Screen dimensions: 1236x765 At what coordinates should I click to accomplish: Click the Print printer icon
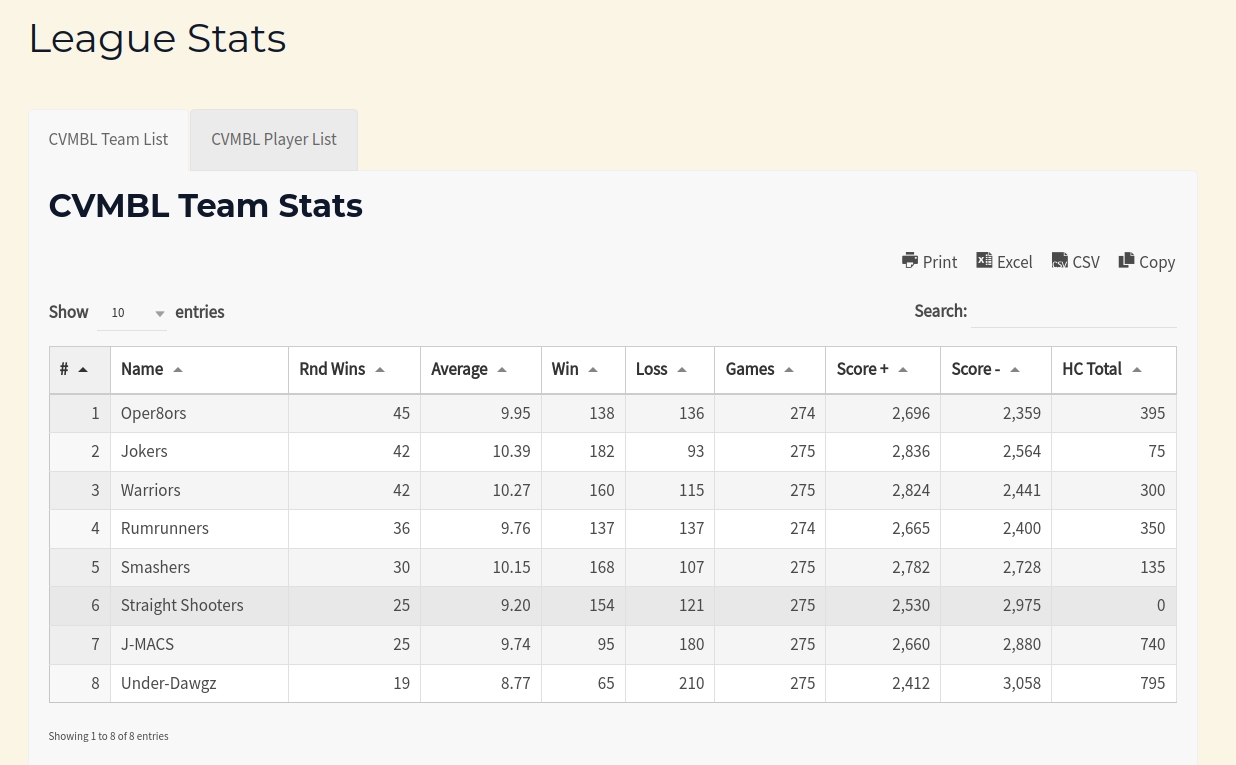[910, 260]
